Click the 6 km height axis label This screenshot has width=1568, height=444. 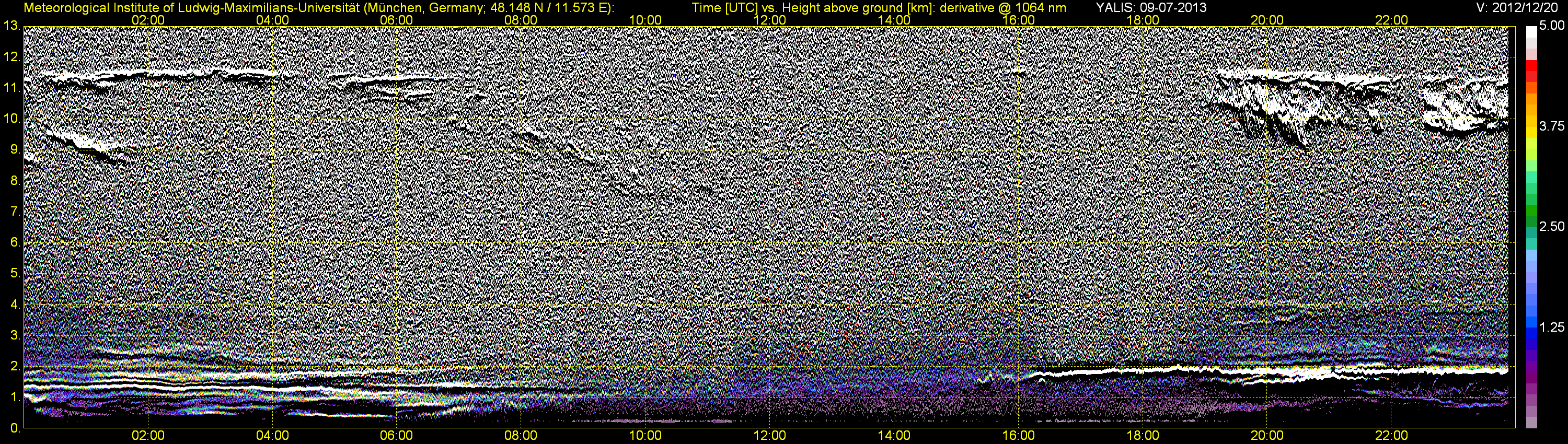pos(15,243)
